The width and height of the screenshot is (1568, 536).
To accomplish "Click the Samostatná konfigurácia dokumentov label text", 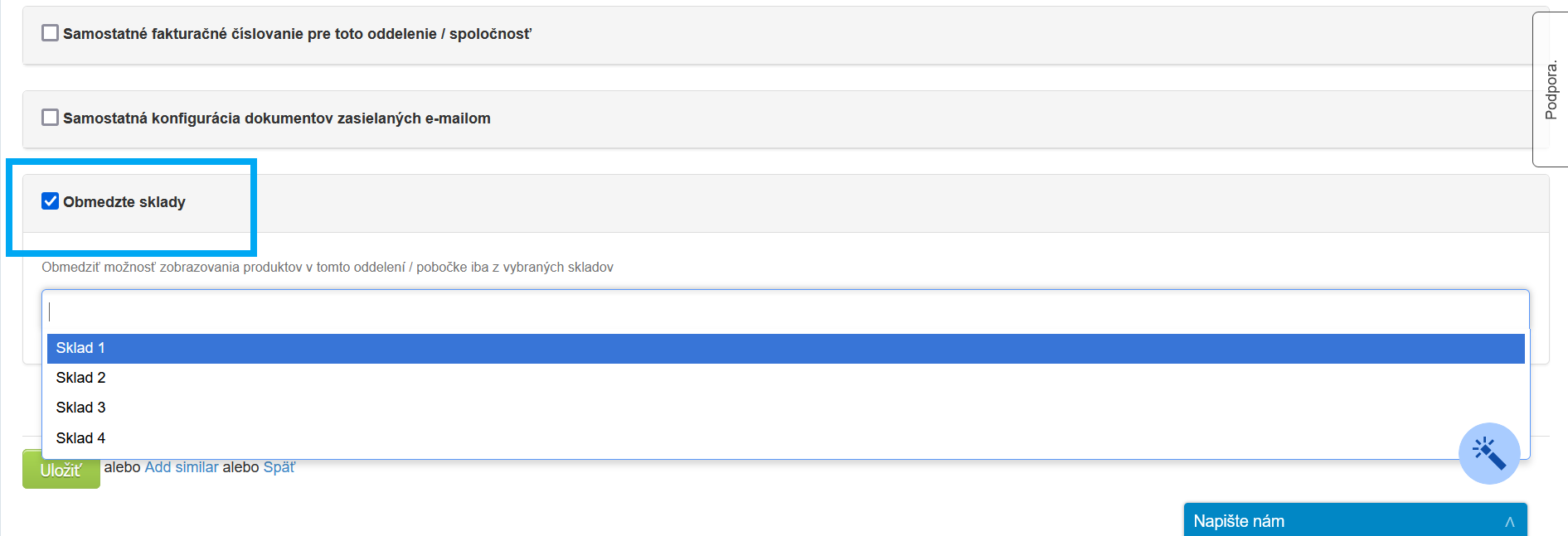I will point(277,118).
